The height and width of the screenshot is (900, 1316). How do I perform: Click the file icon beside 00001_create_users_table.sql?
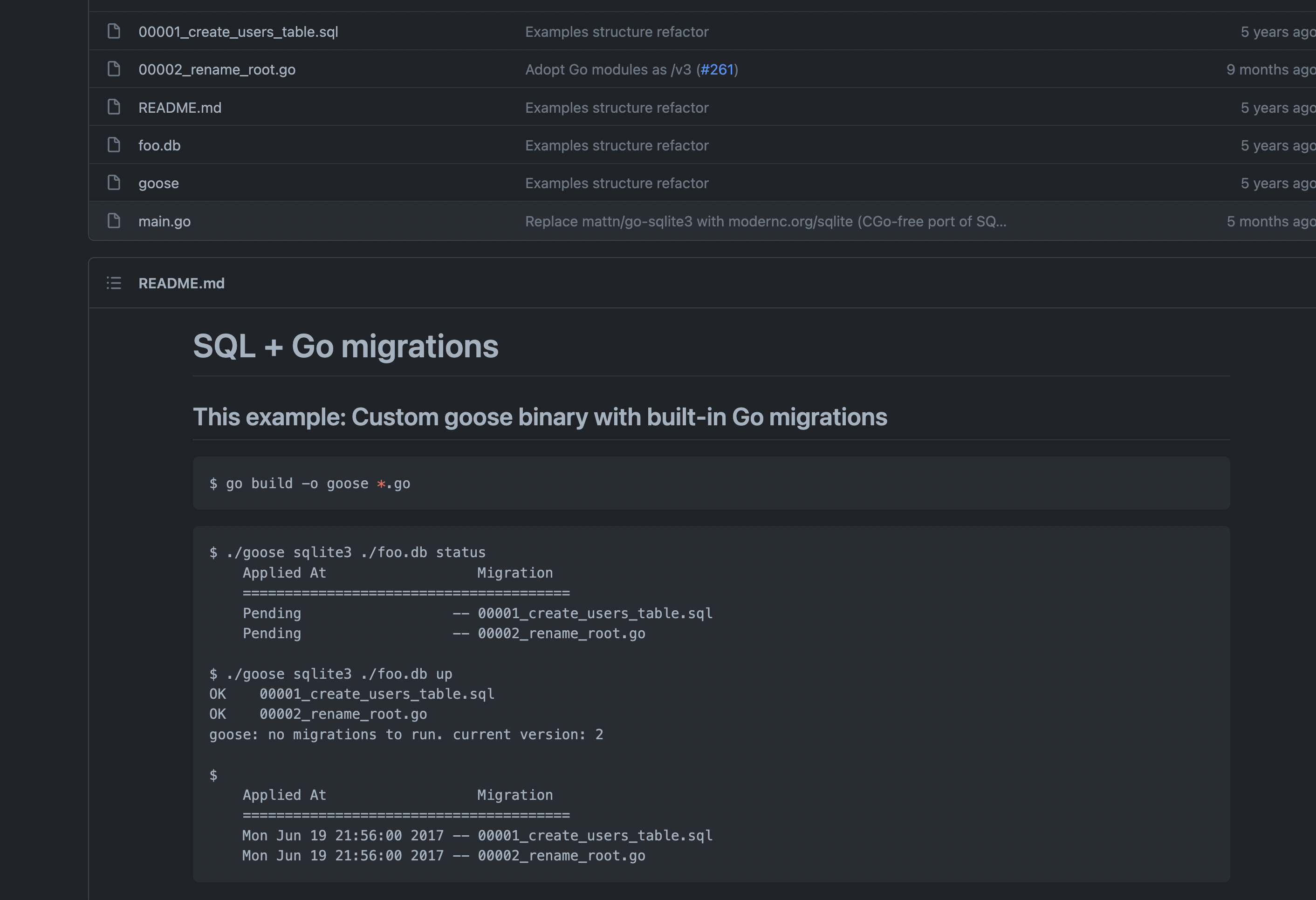coord(113,31)
